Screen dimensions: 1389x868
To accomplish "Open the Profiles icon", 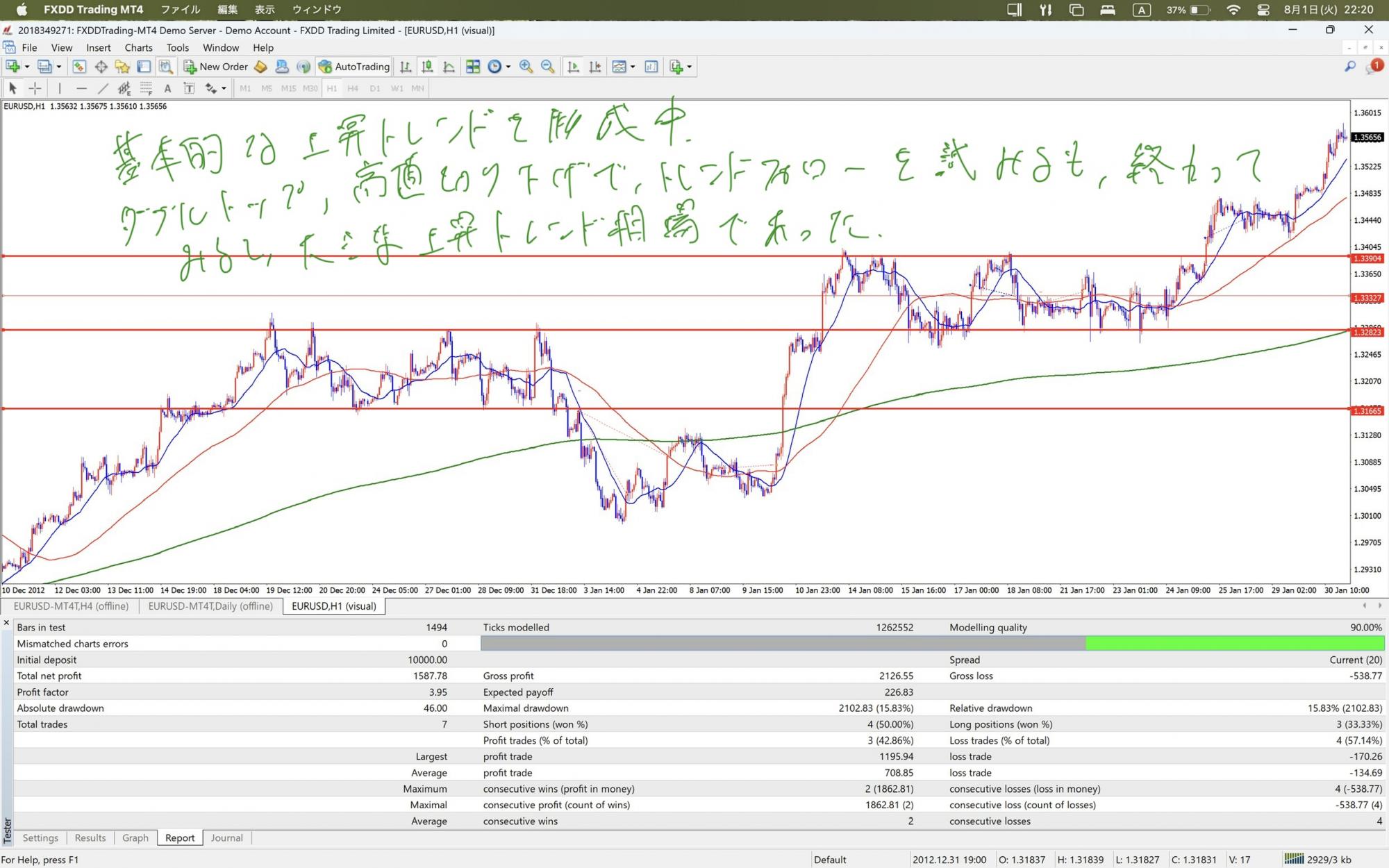I will tap(44, 67).
